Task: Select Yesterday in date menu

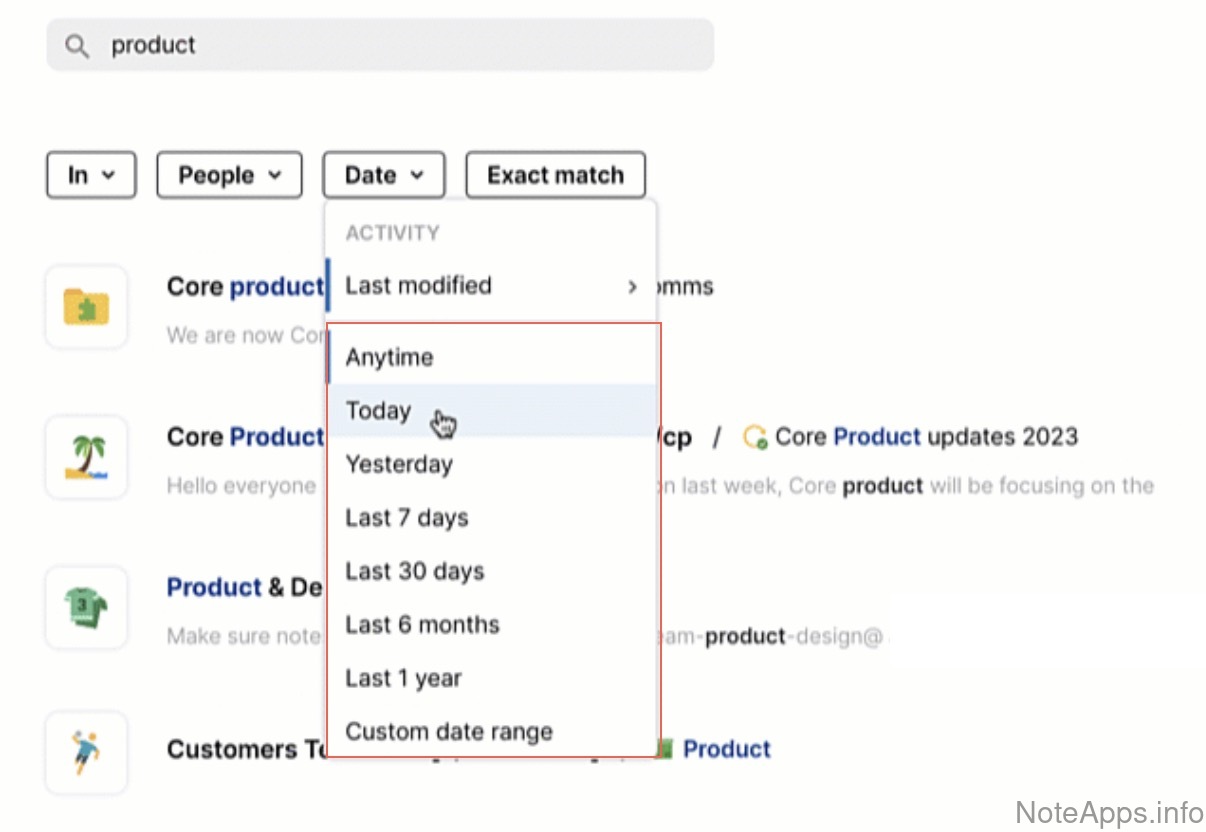Action: (399, 465)
